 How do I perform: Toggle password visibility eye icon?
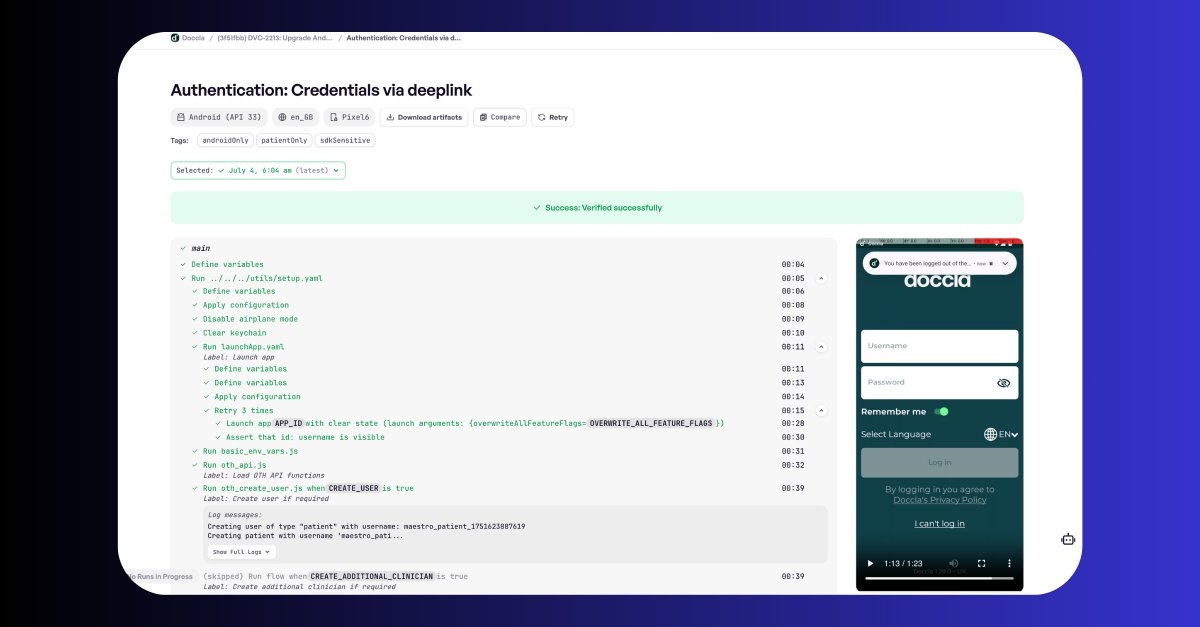[1003, 383]
